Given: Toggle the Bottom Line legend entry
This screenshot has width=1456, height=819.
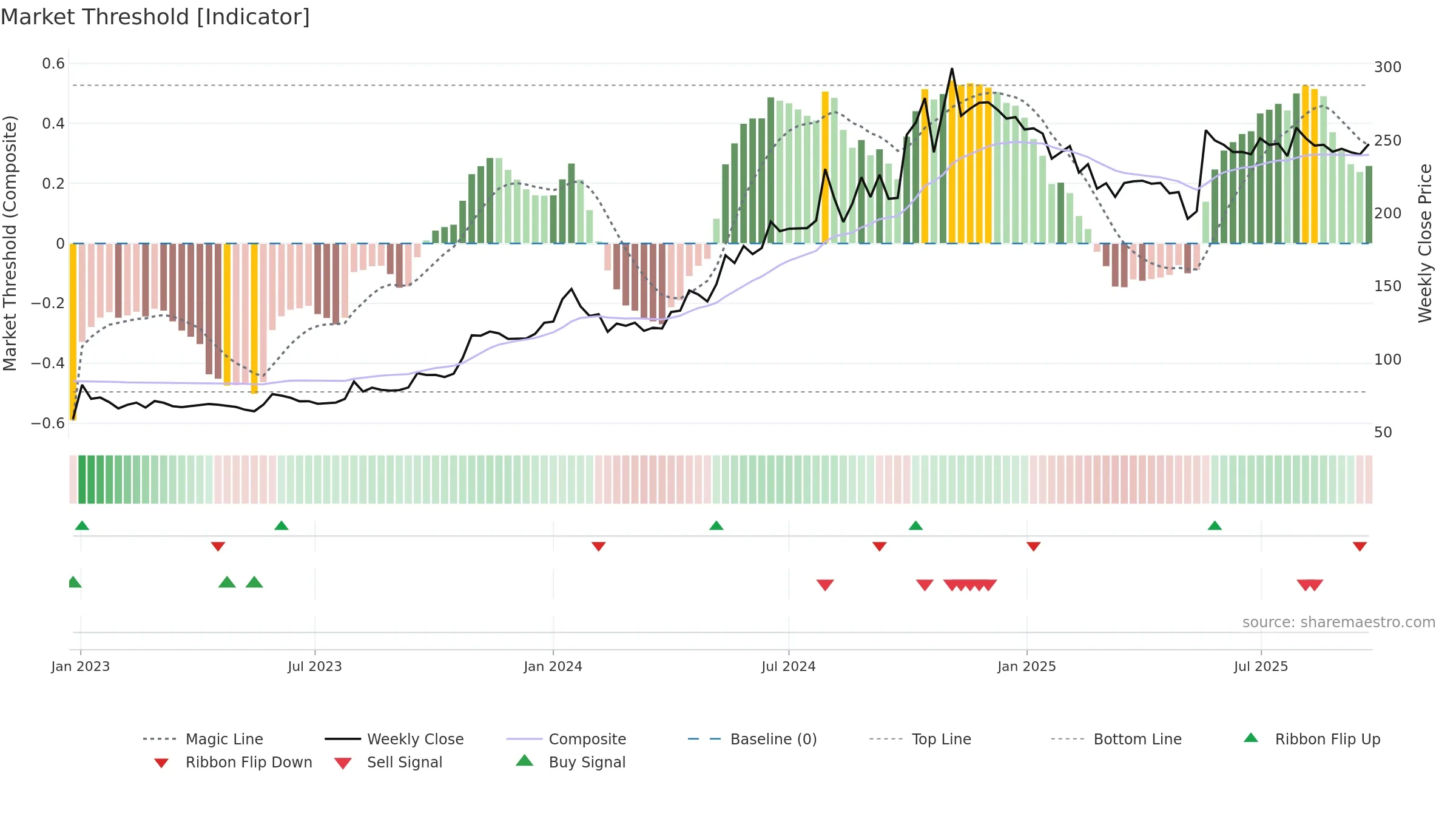Looking at the screenshot, I should [x=1116, y=739].
